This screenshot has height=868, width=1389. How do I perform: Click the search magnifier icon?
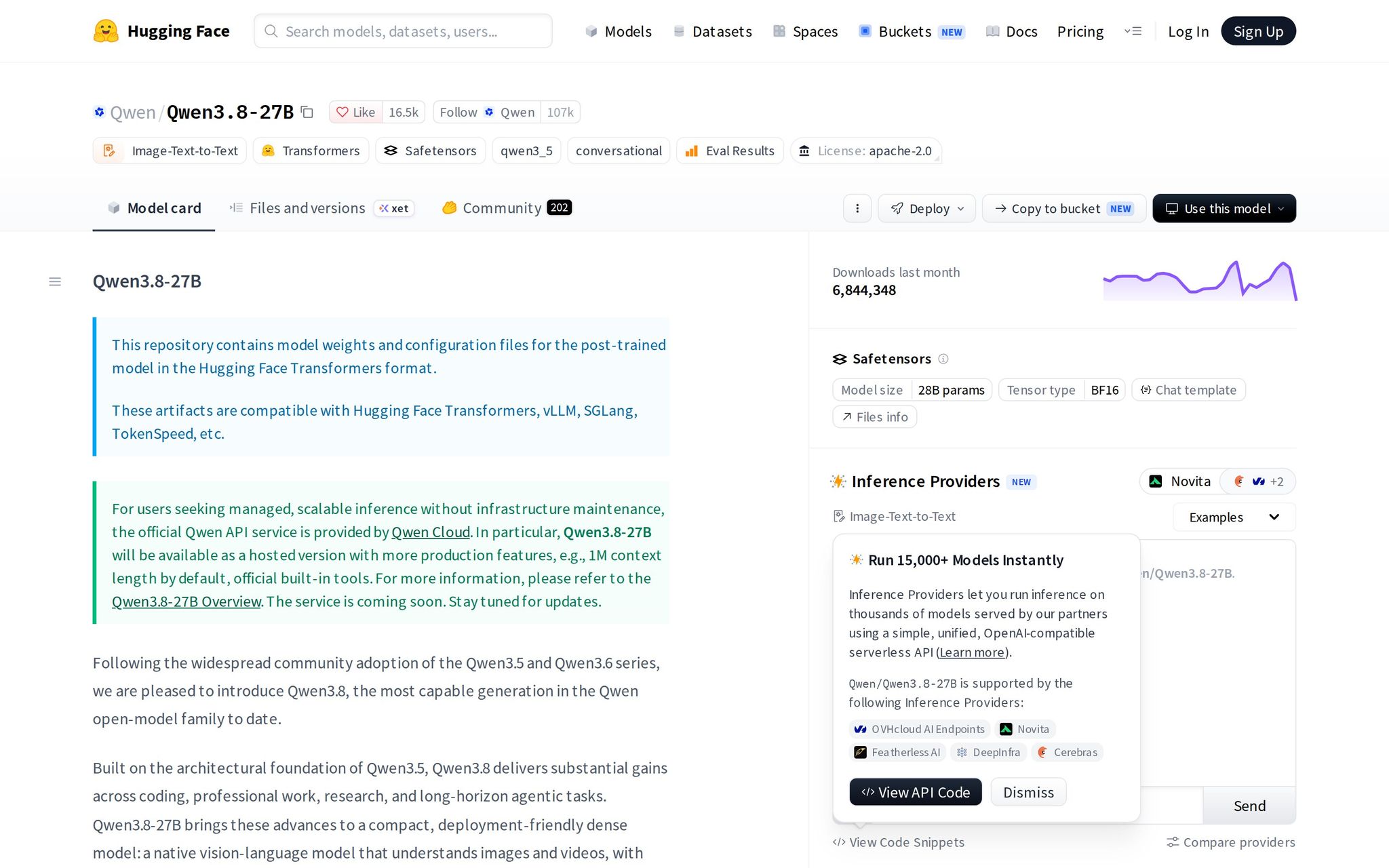pyautogui.click(x=271, y=31)
